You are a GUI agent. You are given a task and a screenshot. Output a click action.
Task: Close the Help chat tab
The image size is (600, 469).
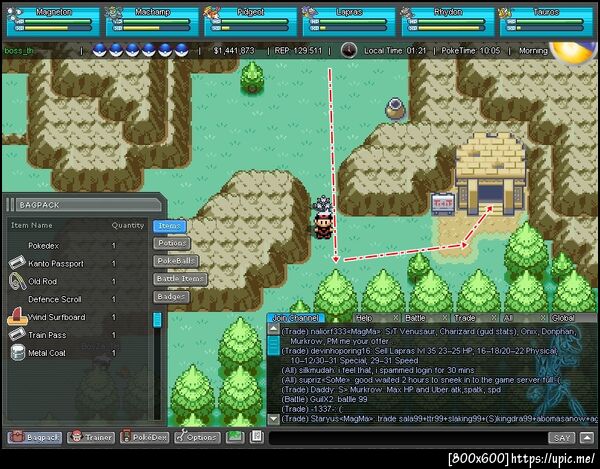pyautogui.click(x=396, y=318)
